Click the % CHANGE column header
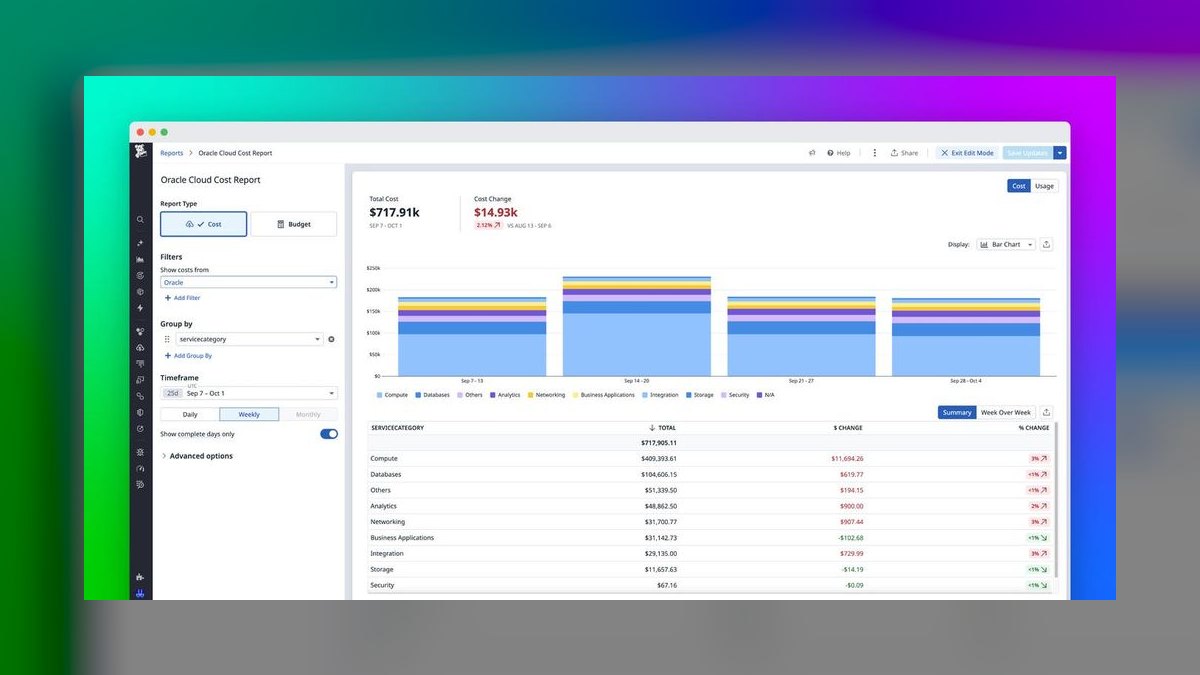The height and width of the screenshot is (675, 1200). tap(1034, 428)
